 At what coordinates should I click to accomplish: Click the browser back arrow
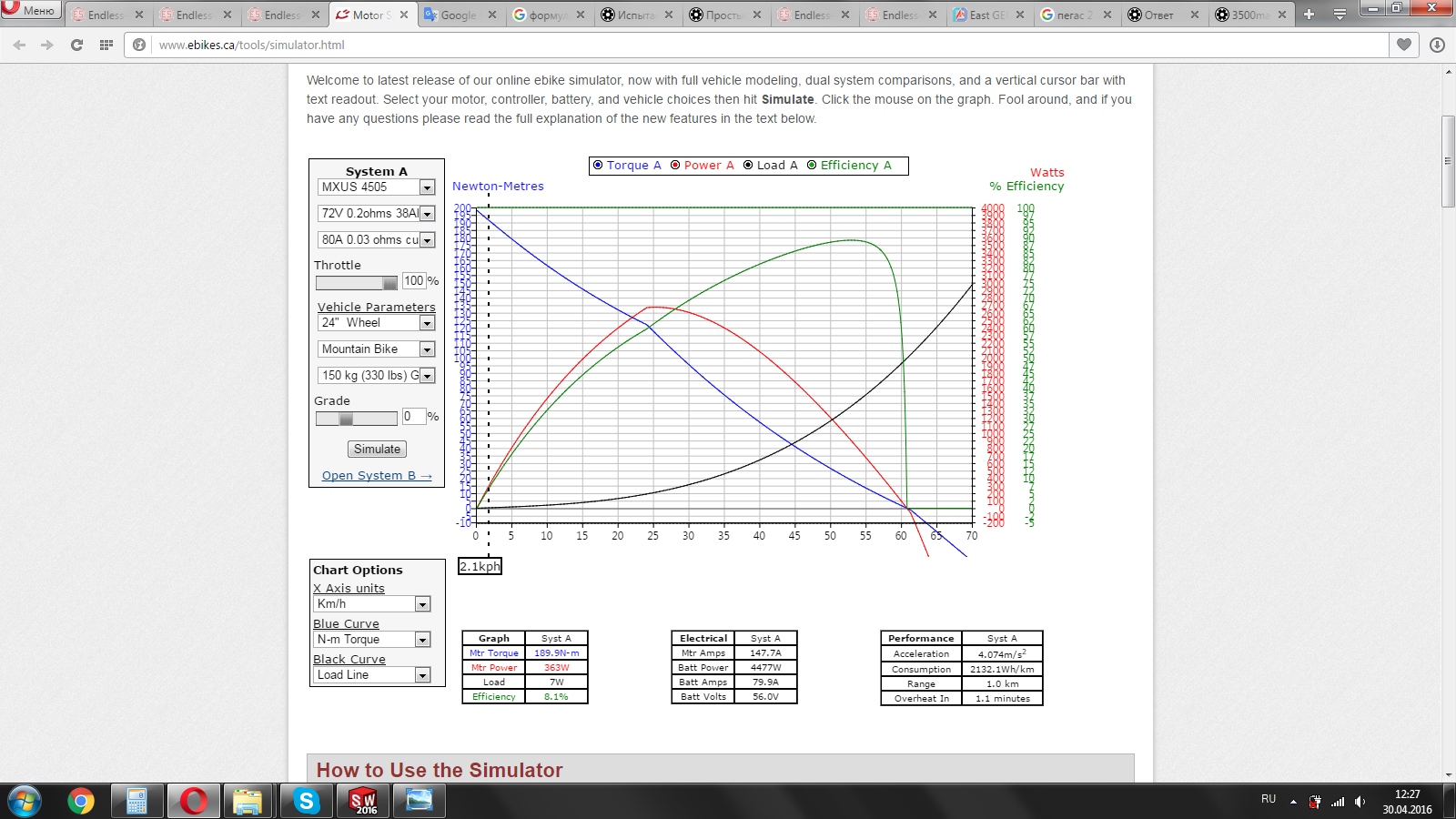tap(19, 45)
